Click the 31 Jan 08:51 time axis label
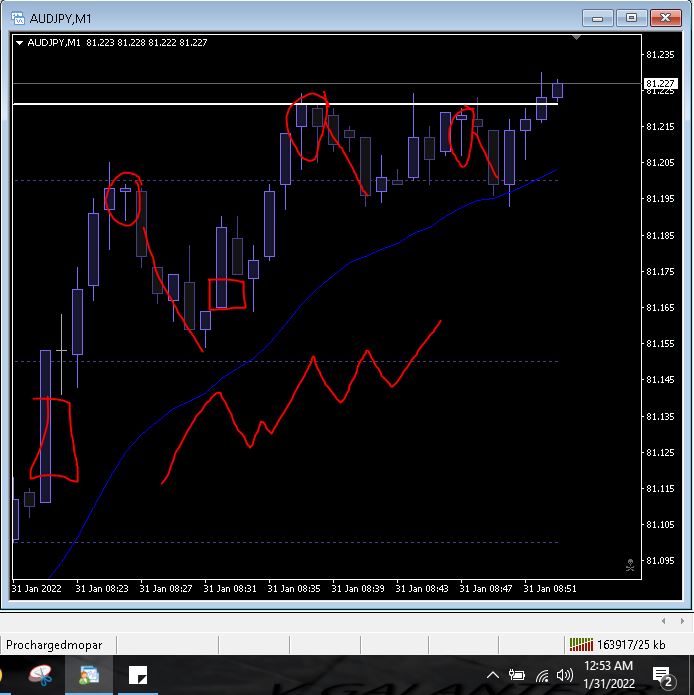Viewport: 694px width, 695px height. tap(550, 589)
